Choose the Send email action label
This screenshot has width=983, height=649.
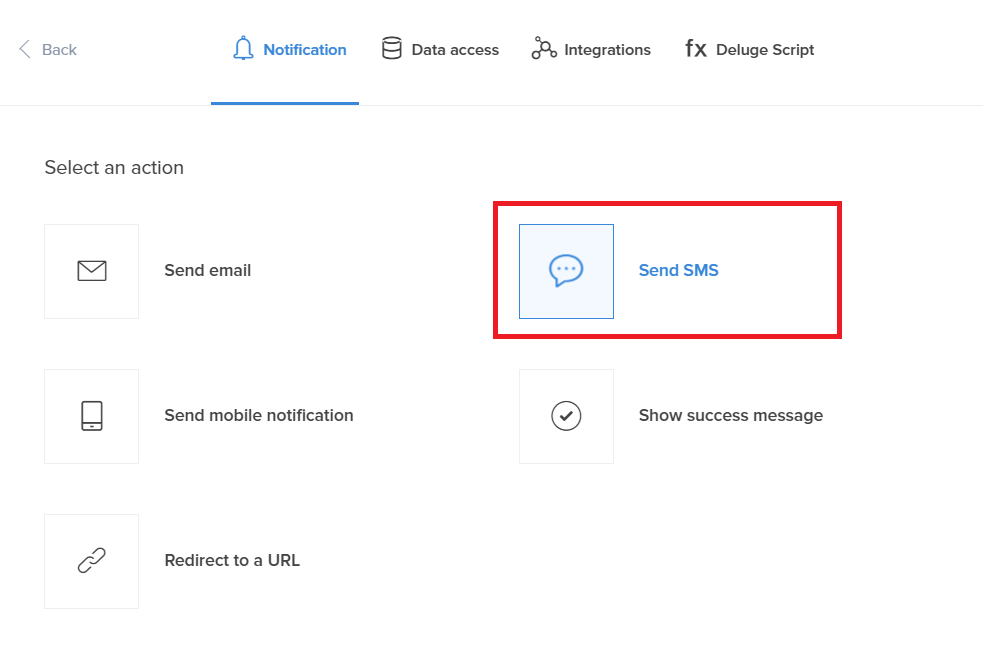point(207,270)
